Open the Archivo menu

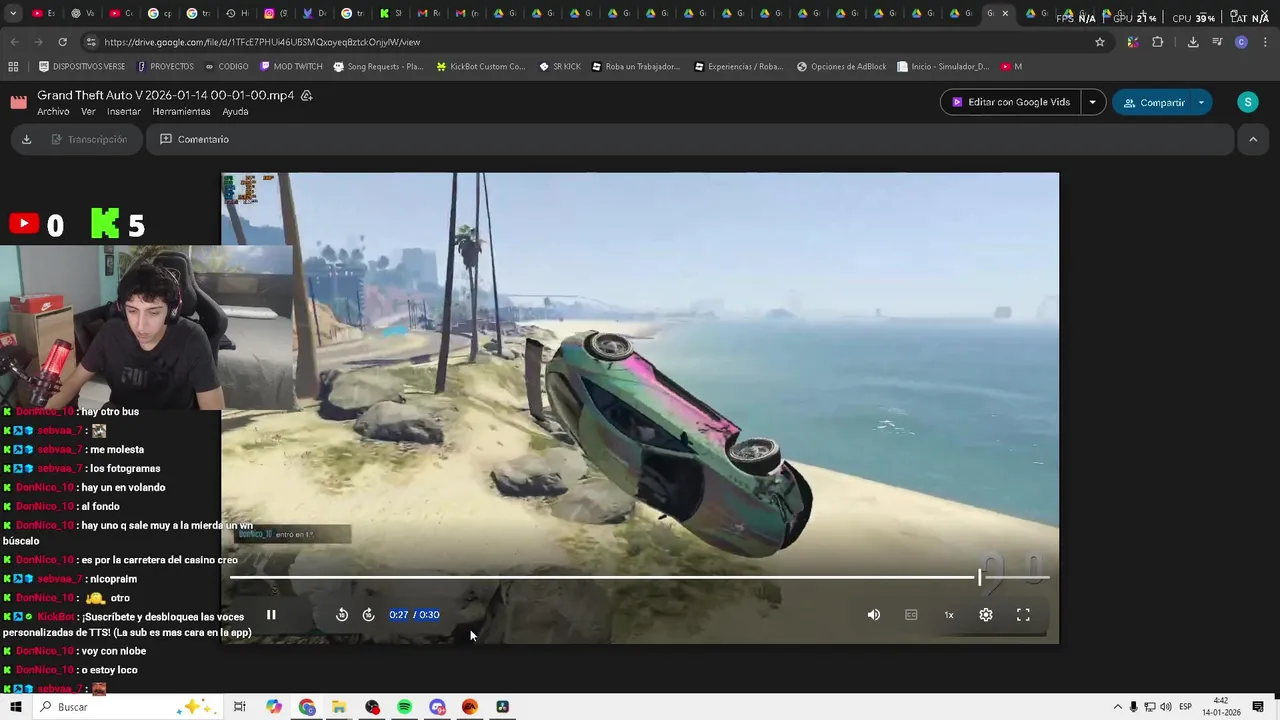(x=53, y=112)
